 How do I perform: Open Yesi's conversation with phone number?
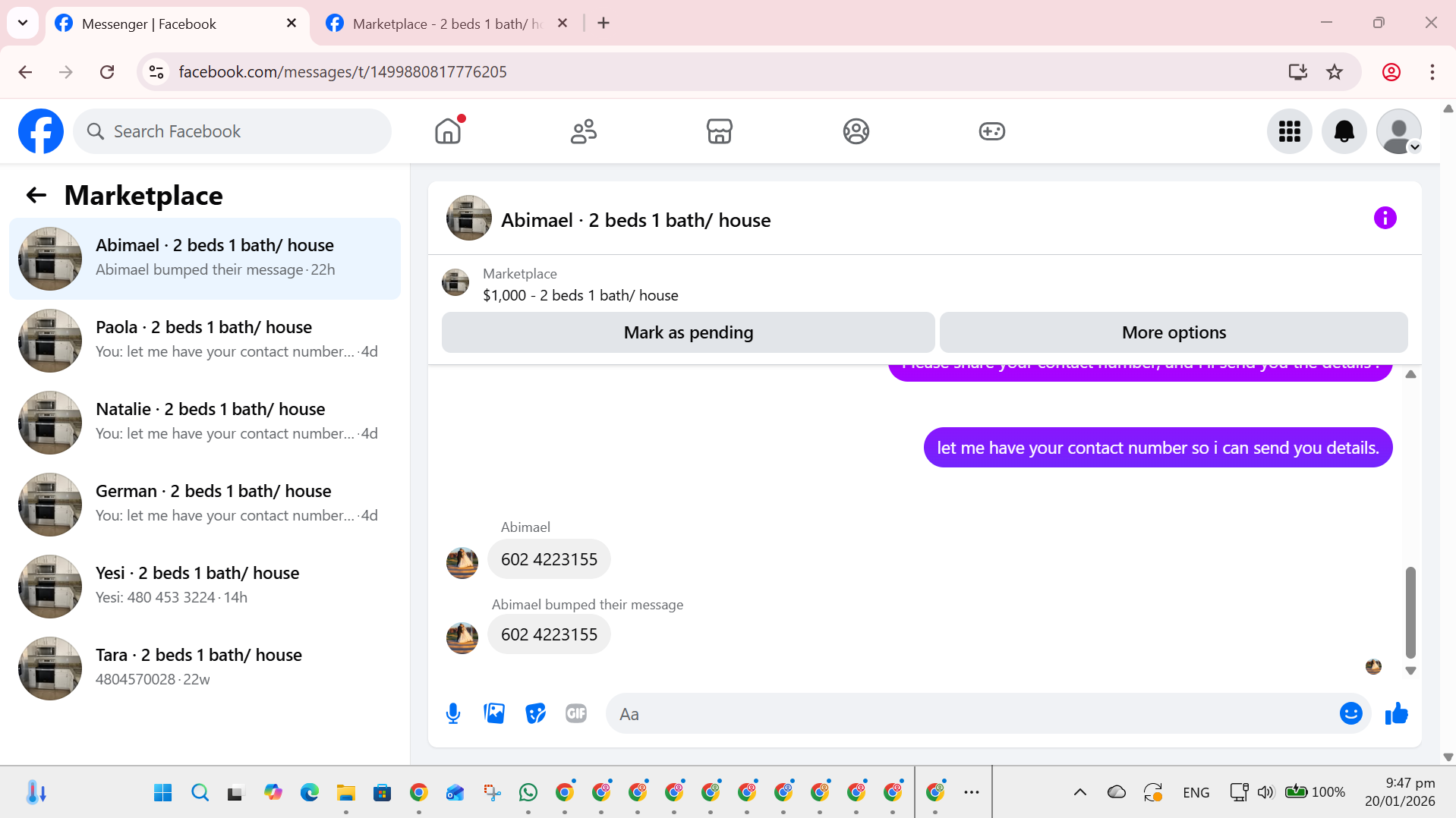click(x=205, y=587)
